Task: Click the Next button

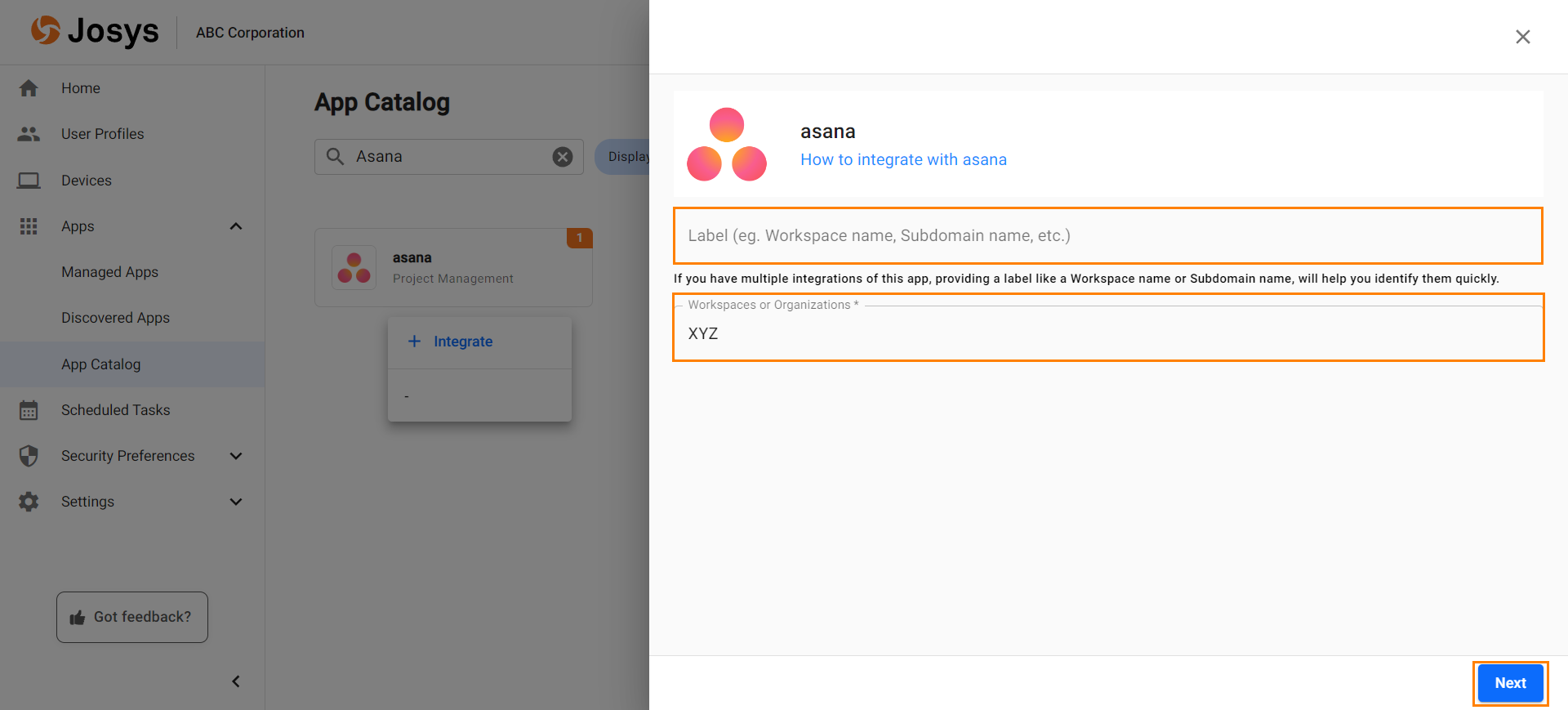Action: point(1511,683)
